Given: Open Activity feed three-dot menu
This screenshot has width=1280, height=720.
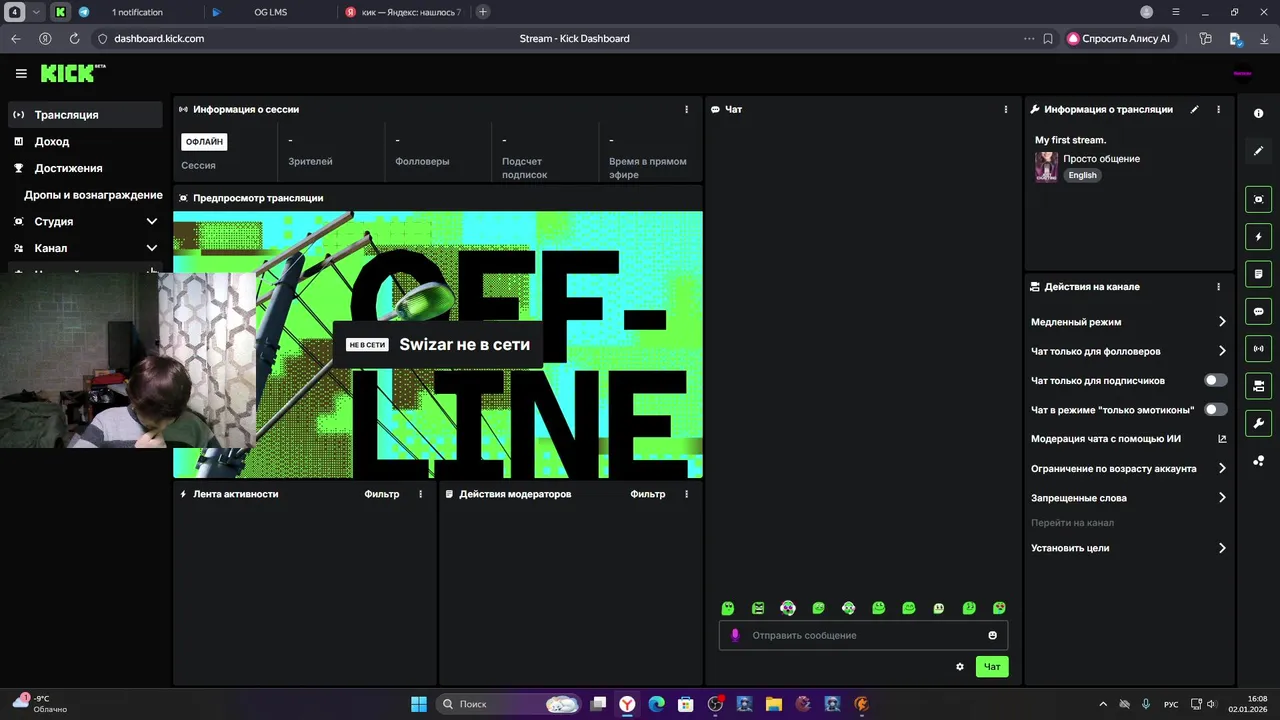Looking at the screenshot, I should coord(420,494).
